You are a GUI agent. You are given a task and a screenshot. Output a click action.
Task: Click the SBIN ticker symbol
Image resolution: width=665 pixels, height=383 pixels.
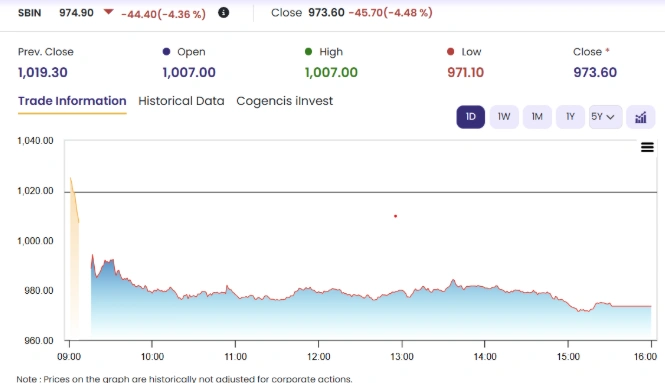tap(29, 13)
